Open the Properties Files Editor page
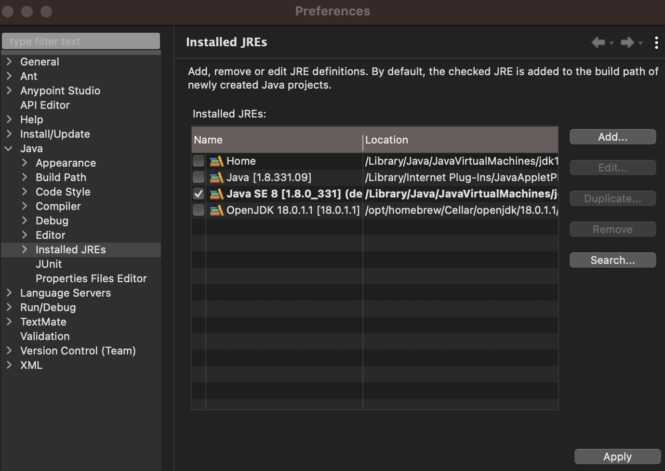The width and height of the screenshot is (665, 471). [x=91, y=279]
